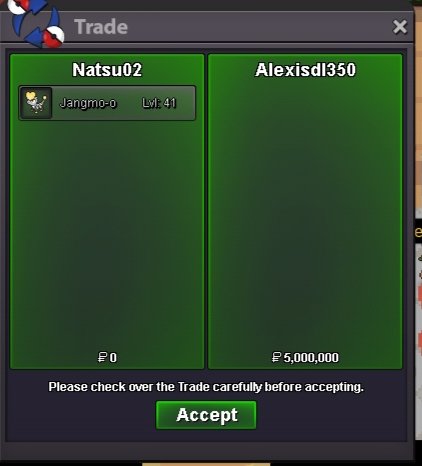
Task: Click the Pokedollar symbol beside 5,000,000
Action: (276, 357)
